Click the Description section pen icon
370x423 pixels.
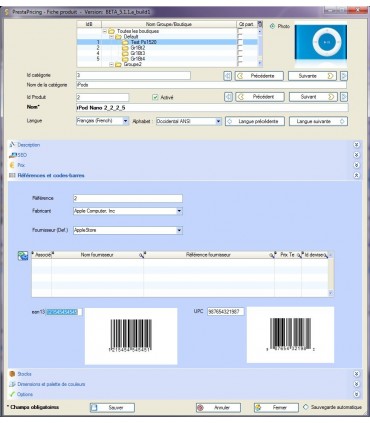[12, 145]
